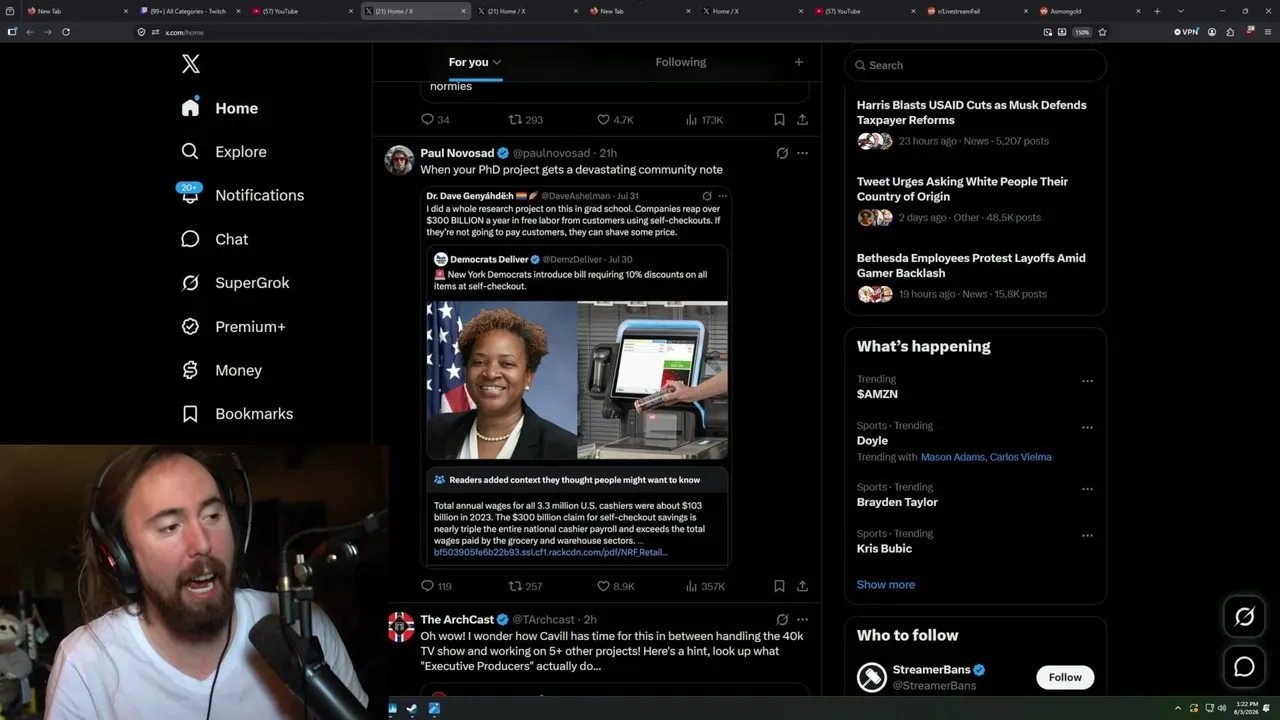This screenshot has height=720, width=1280.
Task: Reply to the top post with 34 replies
Action: tap(435, 120)
